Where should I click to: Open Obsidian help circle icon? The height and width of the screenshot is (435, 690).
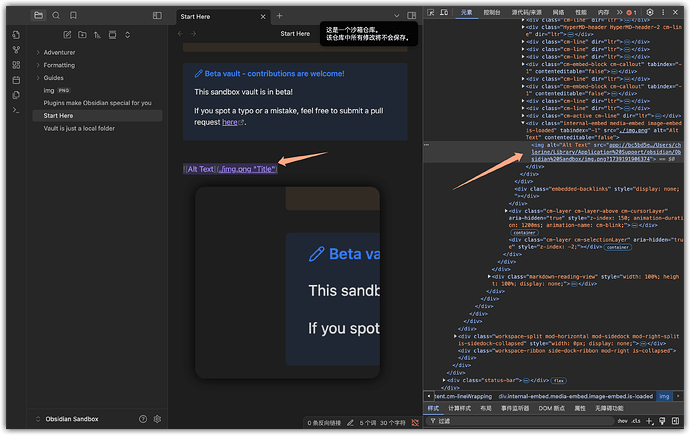tap(143, 419)
